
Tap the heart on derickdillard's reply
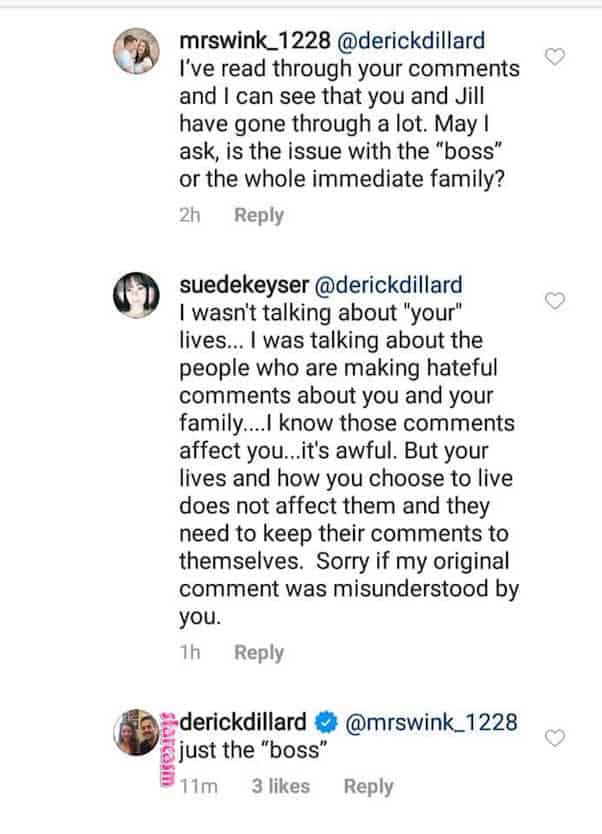tap(554, 738)
